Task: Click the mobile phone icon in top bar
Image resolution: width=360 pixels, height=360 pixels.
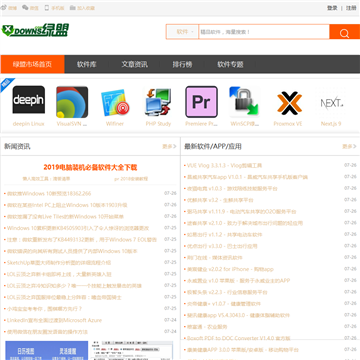Action: 47,7
